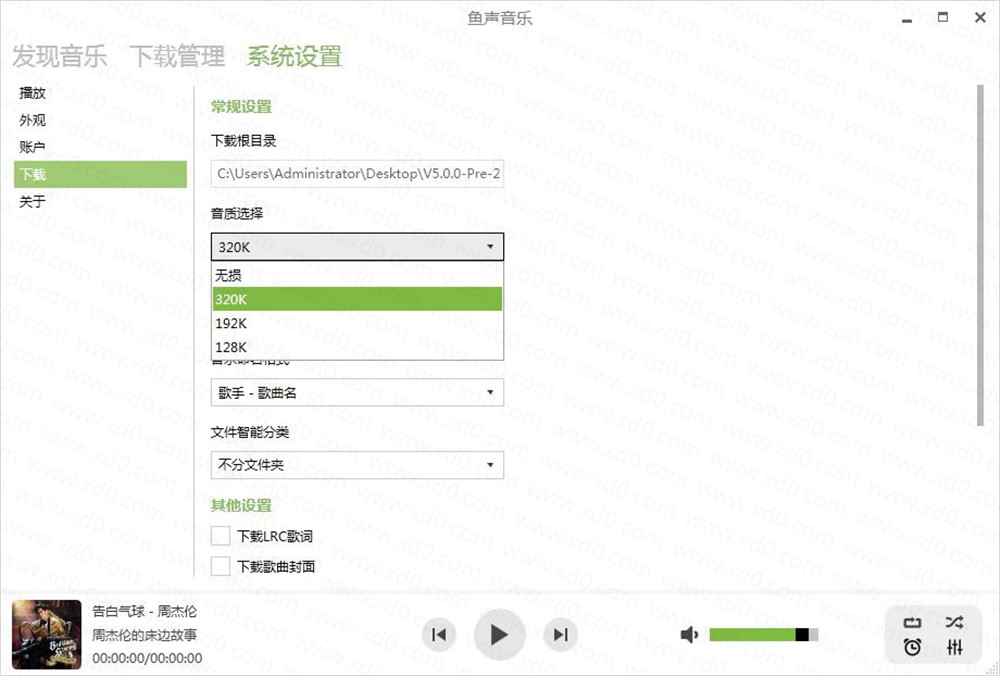The image size is (1000, 676).
Task: Click the 其他设置 section heading
Action: point(241,506)
